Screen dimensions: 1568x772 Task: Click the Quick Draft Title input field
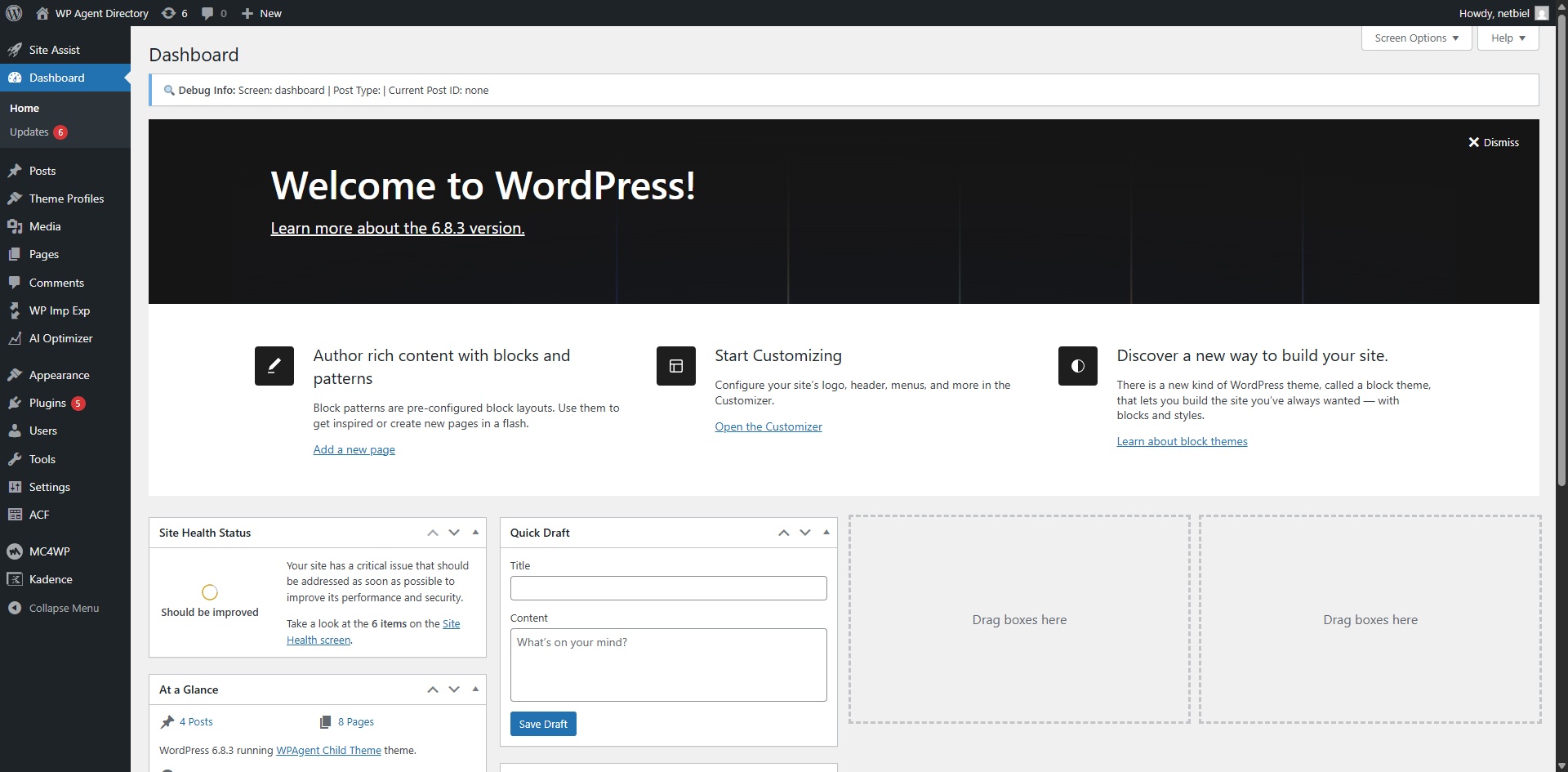coord(668,588)
